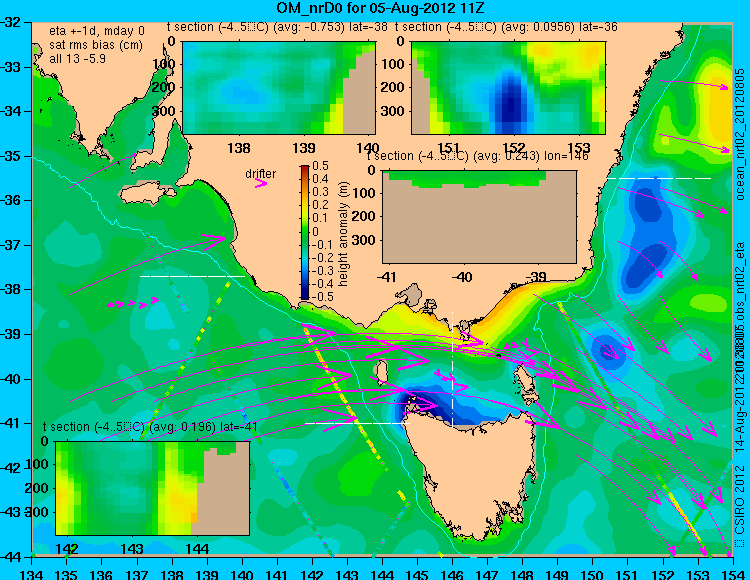Screen dimensions: 750x580
Task: Click the bottom longitude axis label "134"
Action: pyautogui.click(x=32, y=574)
